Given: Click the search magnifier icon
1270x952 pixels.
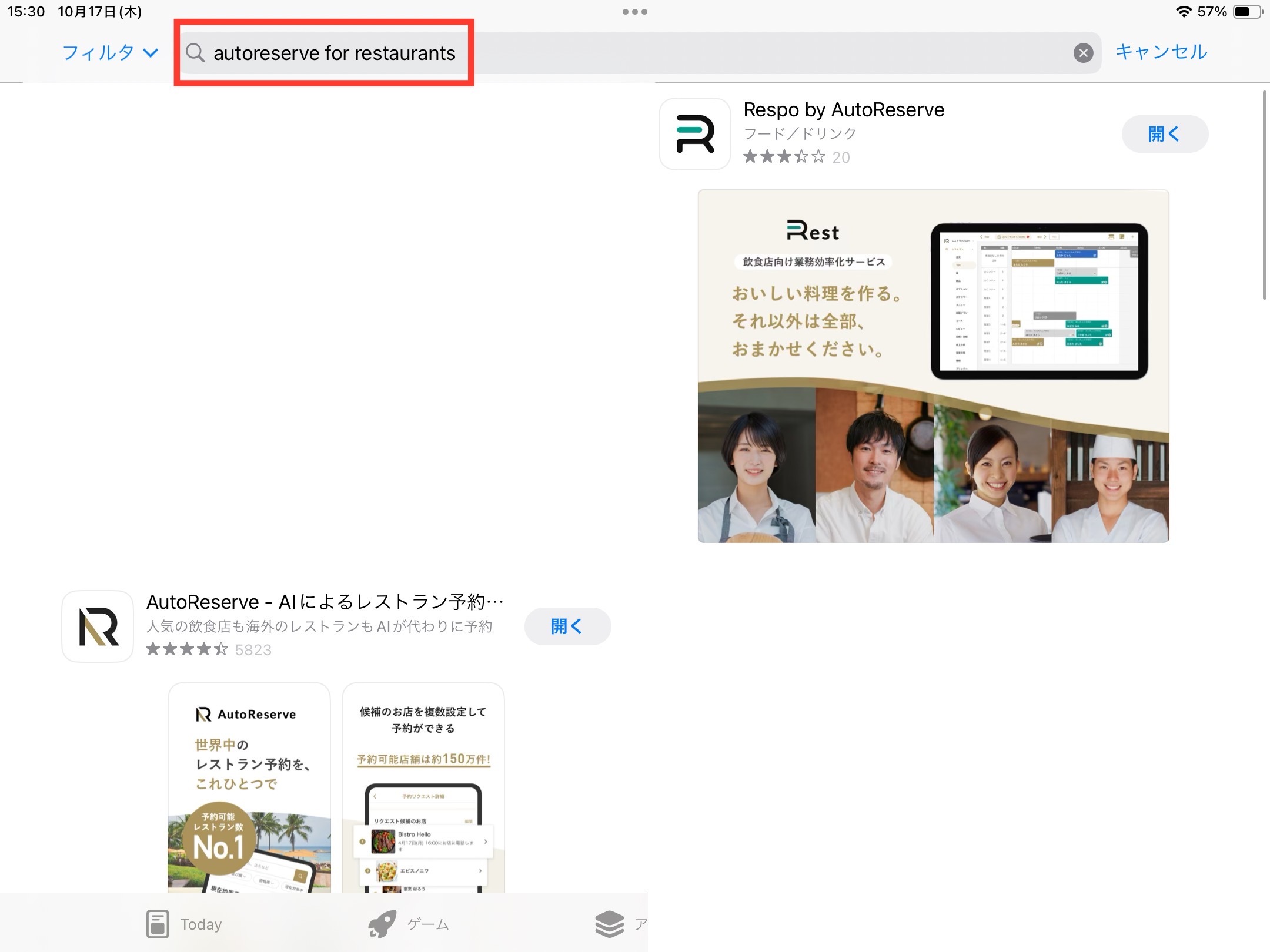Looking at the screenshot, I should (x=195, y=53).
